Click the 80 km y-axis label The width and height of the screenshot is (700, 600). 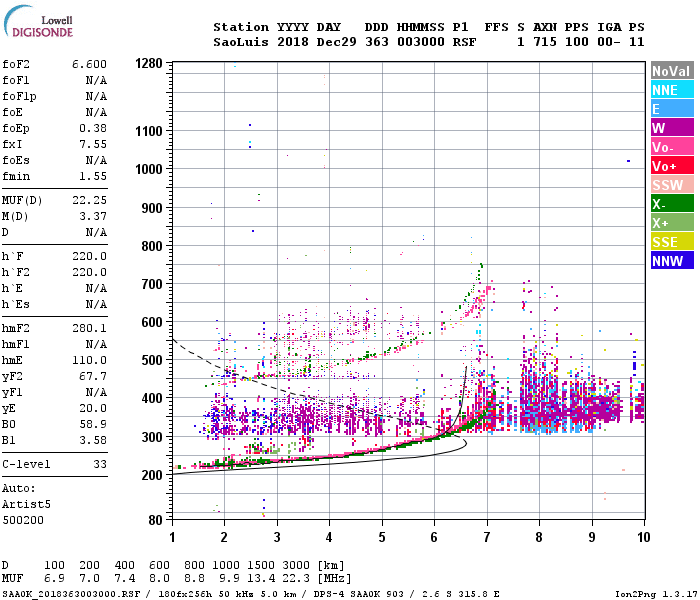tap(155, 520)
